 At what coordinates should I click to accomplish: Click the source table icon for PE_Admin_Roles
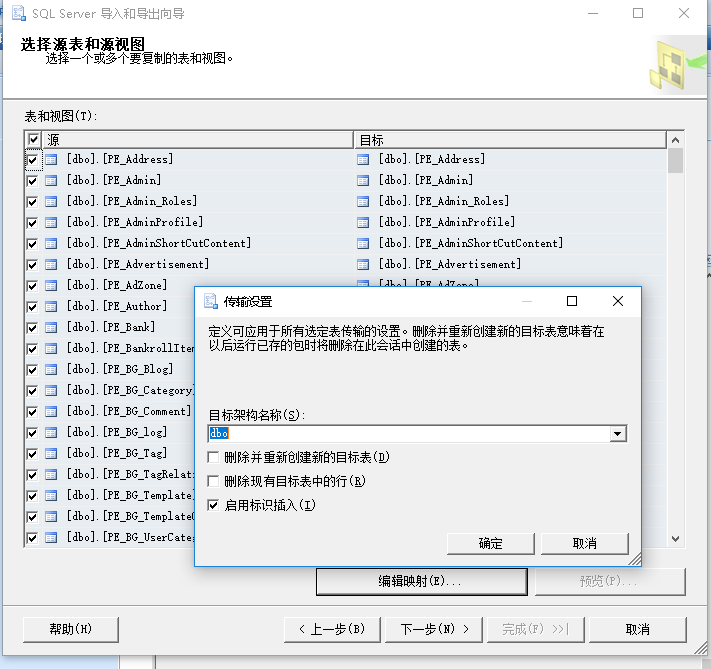click(52, 201)
